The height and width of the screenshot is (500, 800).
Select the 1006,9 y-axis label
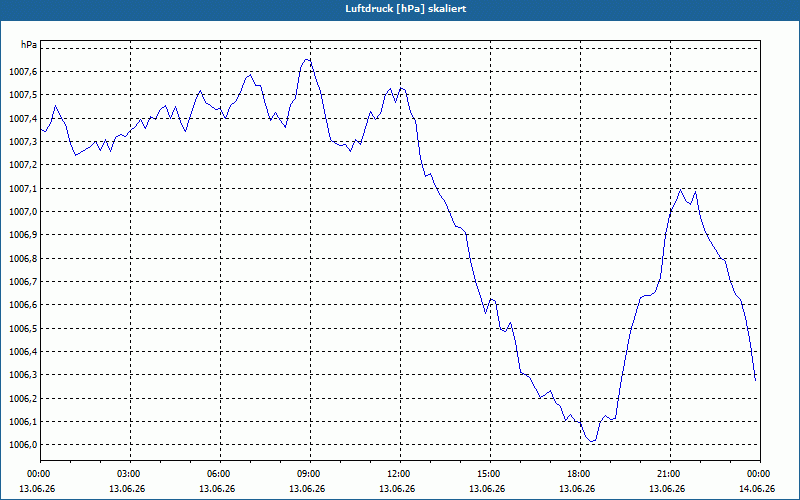coord(23,235)
